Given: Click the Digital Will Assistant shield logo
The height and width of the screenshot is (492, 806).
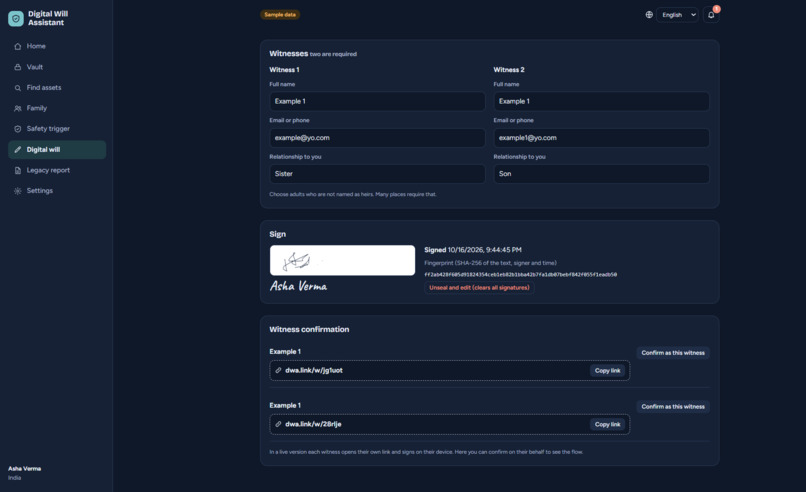Looking at the screenshot, I should click(16, 19).
